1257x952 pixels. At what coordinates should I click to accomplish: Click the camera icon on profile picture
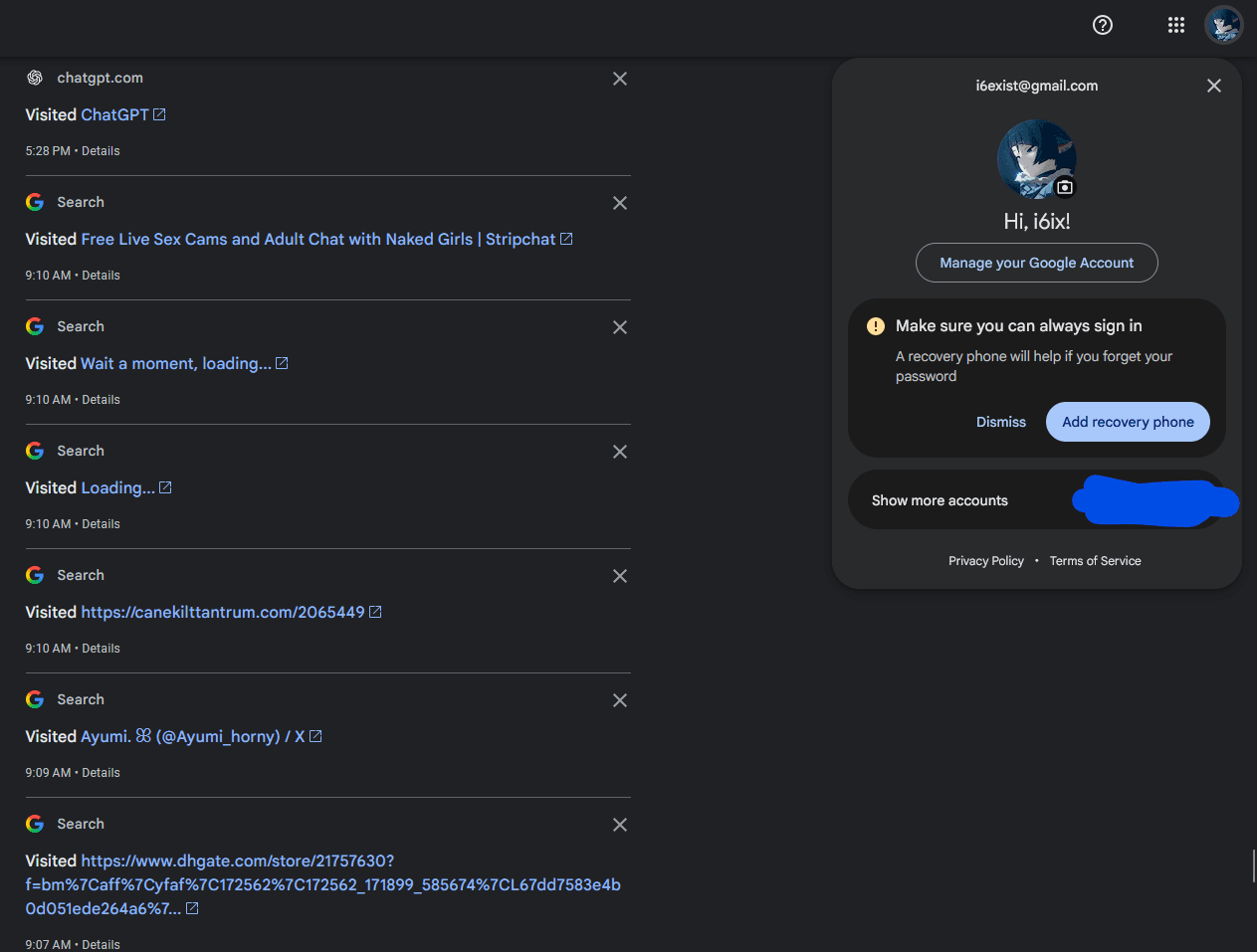tap(1064, 187)
